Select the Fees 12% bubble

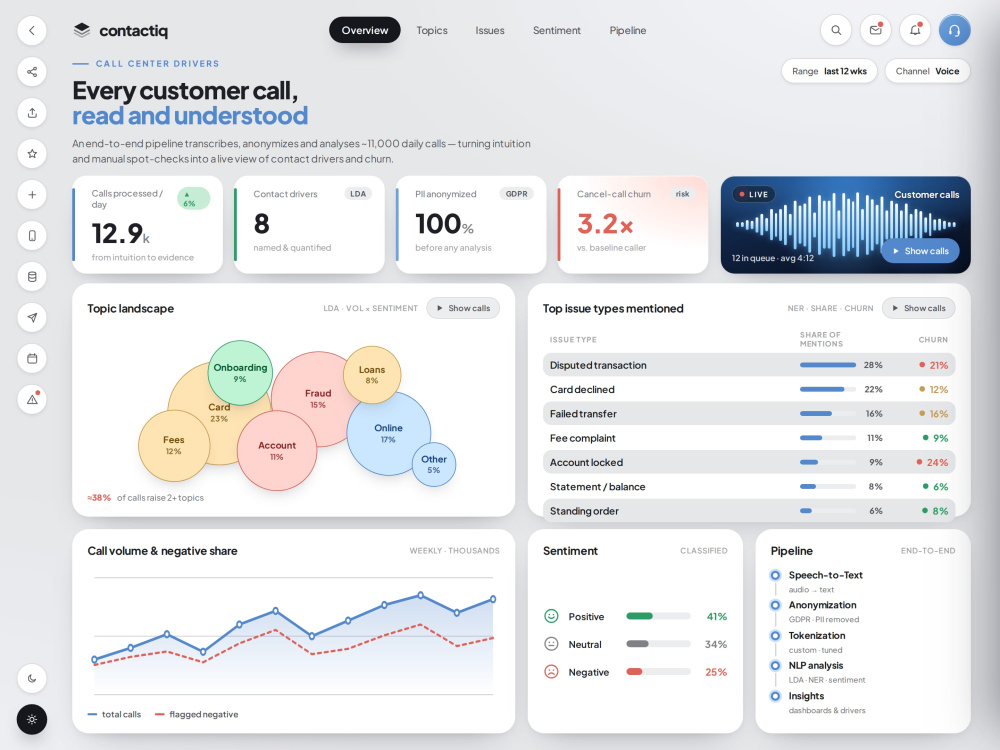(173, 445)
